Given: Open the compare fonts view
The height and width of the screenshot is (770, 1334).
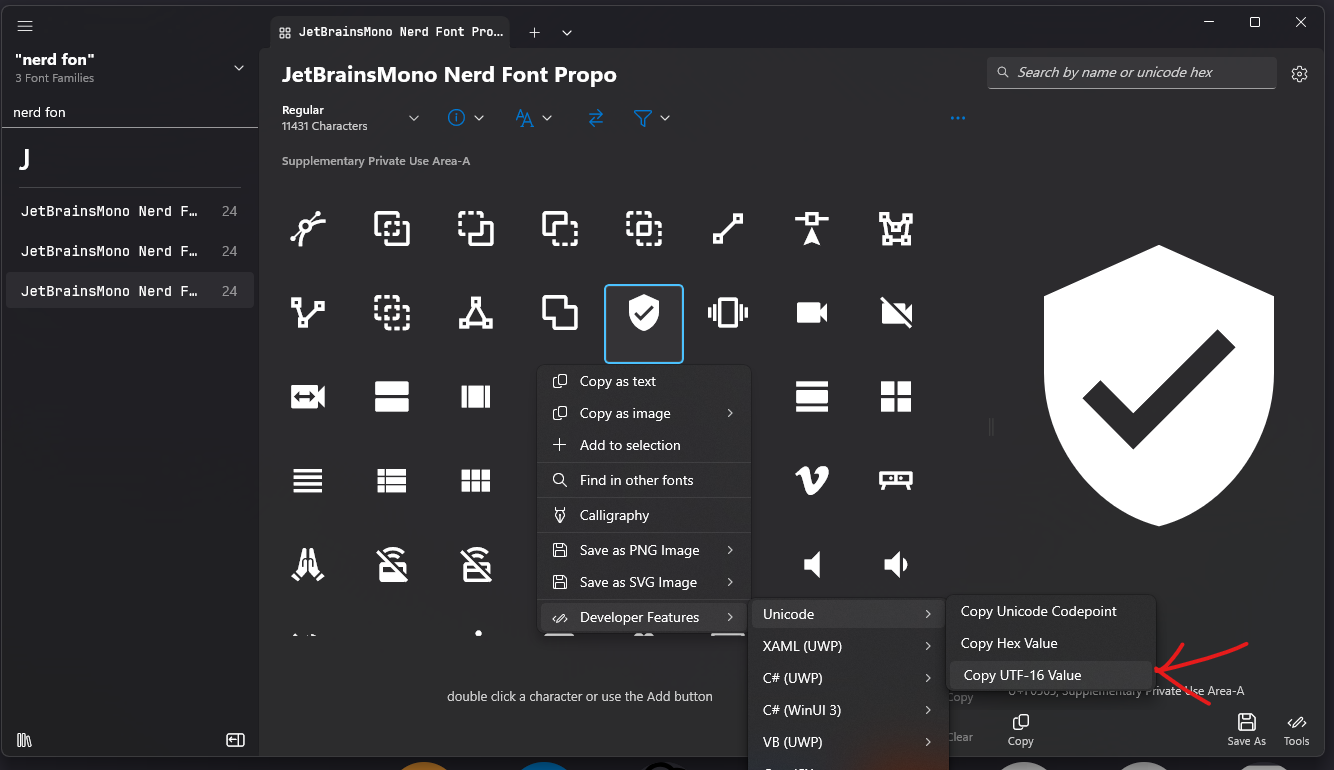Looking at the screenshot, I should click(x=597, y=118).
